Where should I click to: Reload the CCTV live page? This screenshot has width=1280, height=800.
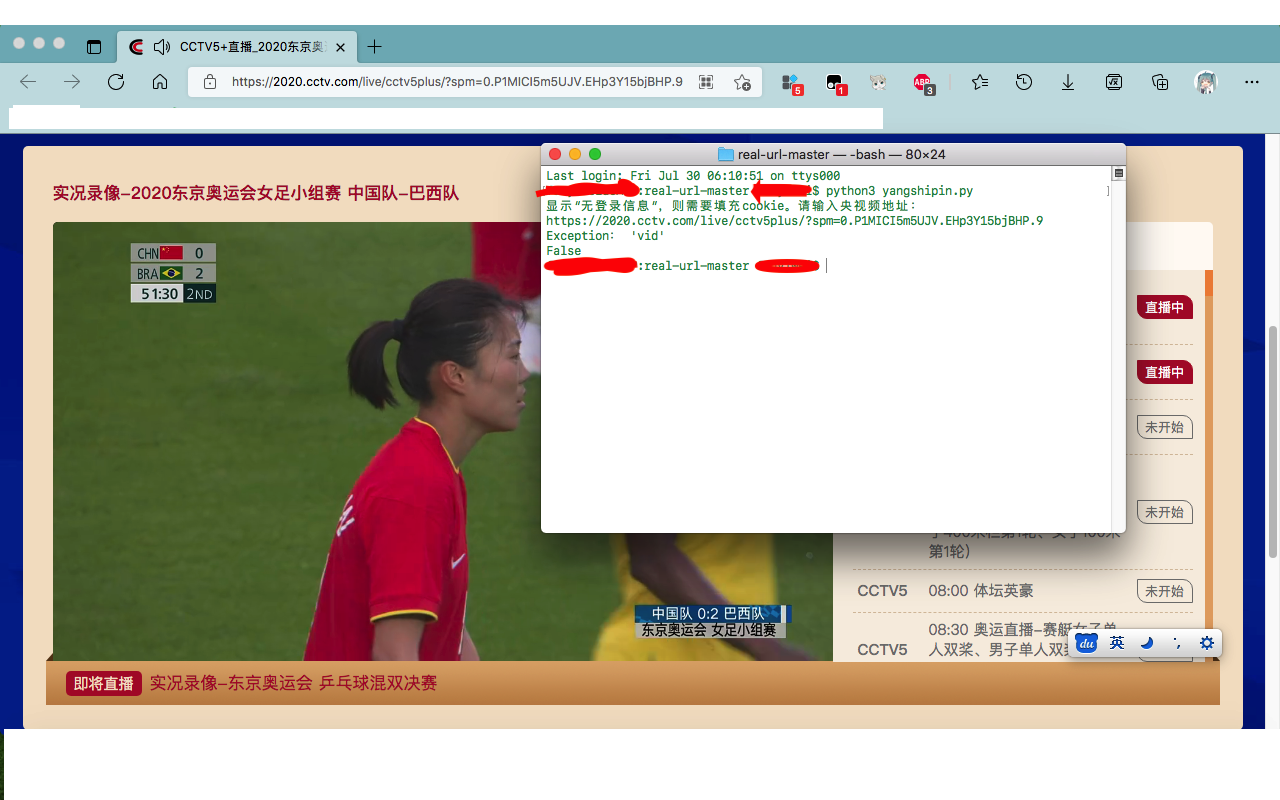coord(115,82)
